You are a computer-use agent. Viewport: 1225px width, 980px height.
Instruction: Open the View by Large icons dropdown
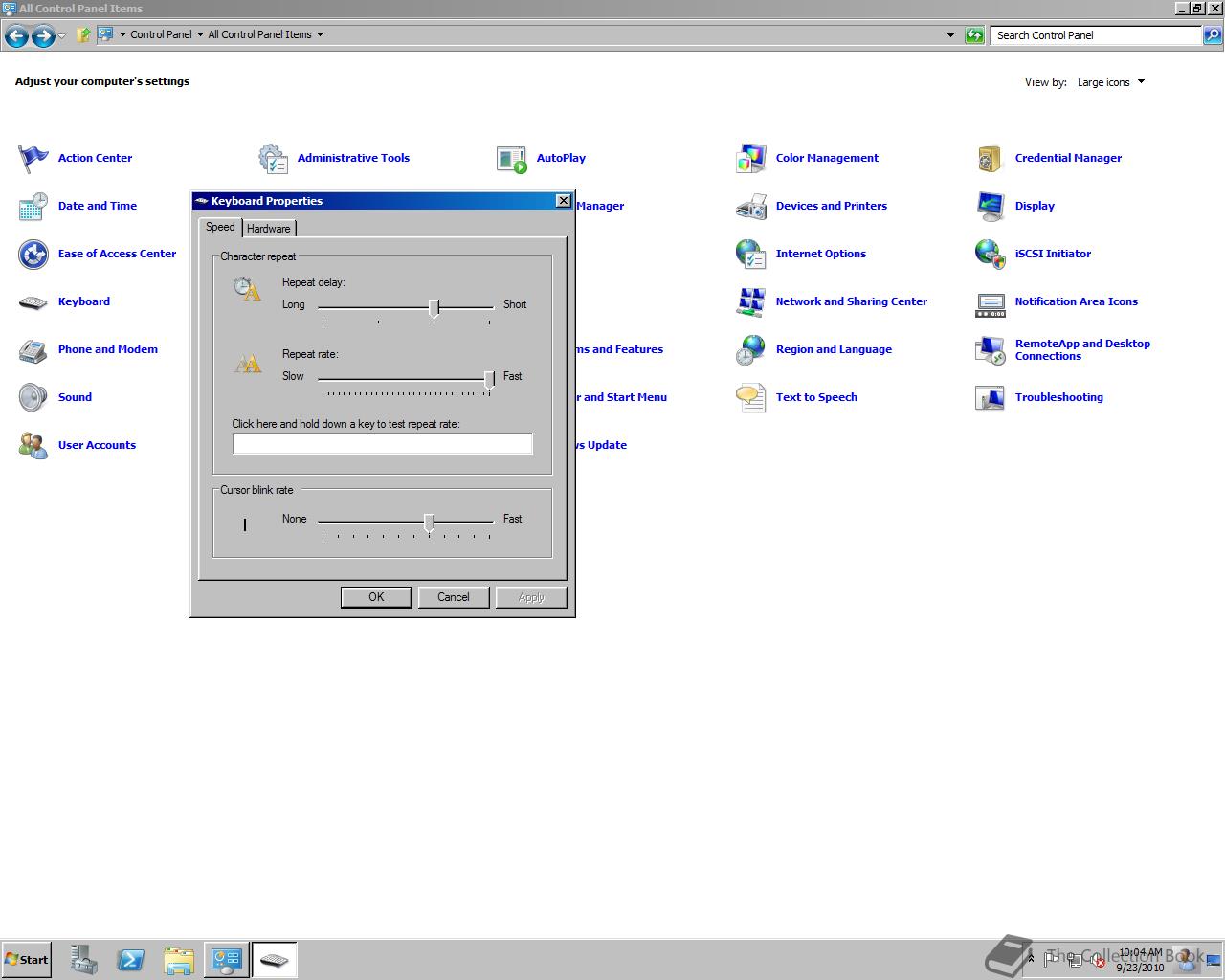1111,82
